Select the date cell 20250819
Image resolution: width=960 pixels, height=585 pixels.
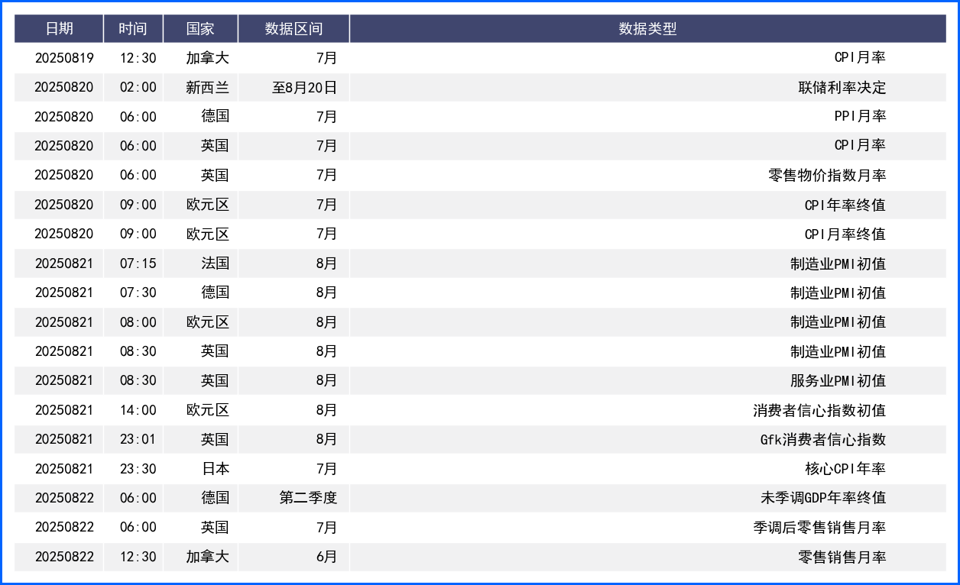(64, 58)
